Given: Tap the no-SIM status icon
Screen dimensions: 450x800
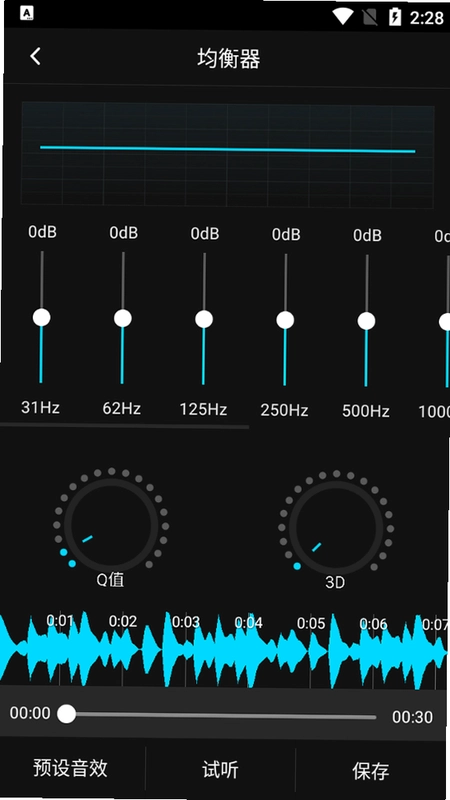Looking at the screenshot, I should pyautogui.click(x=371, y=18).
